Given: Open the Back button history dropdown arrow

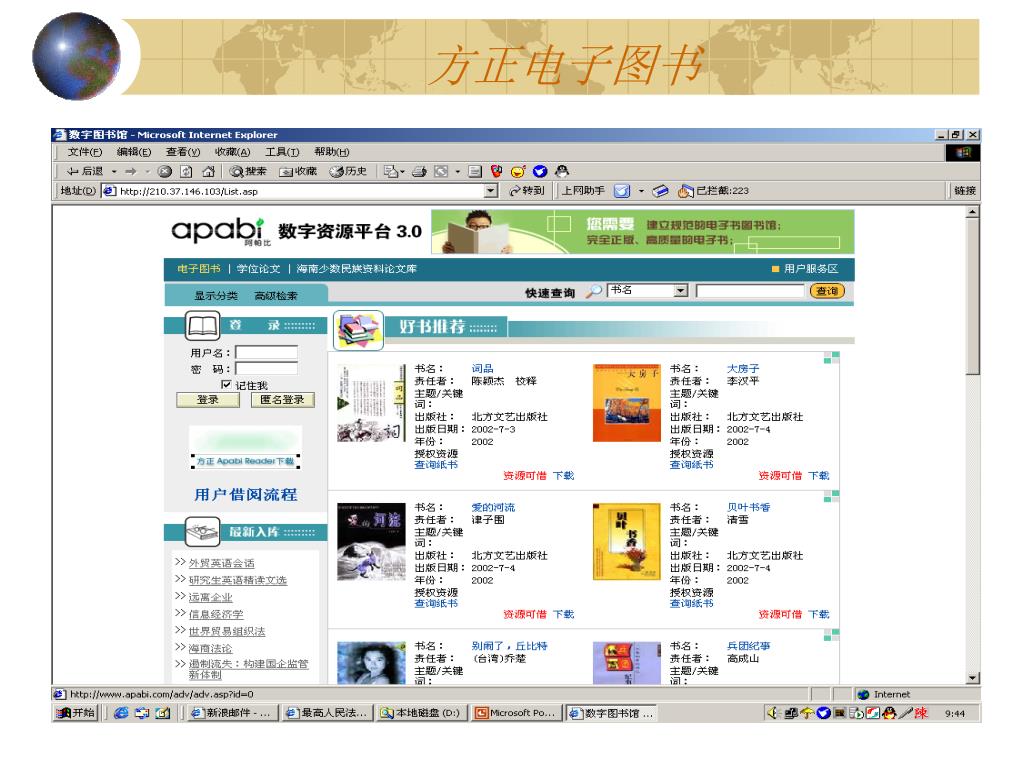Looking at the screenshot, I should click(x=114, y=171).
